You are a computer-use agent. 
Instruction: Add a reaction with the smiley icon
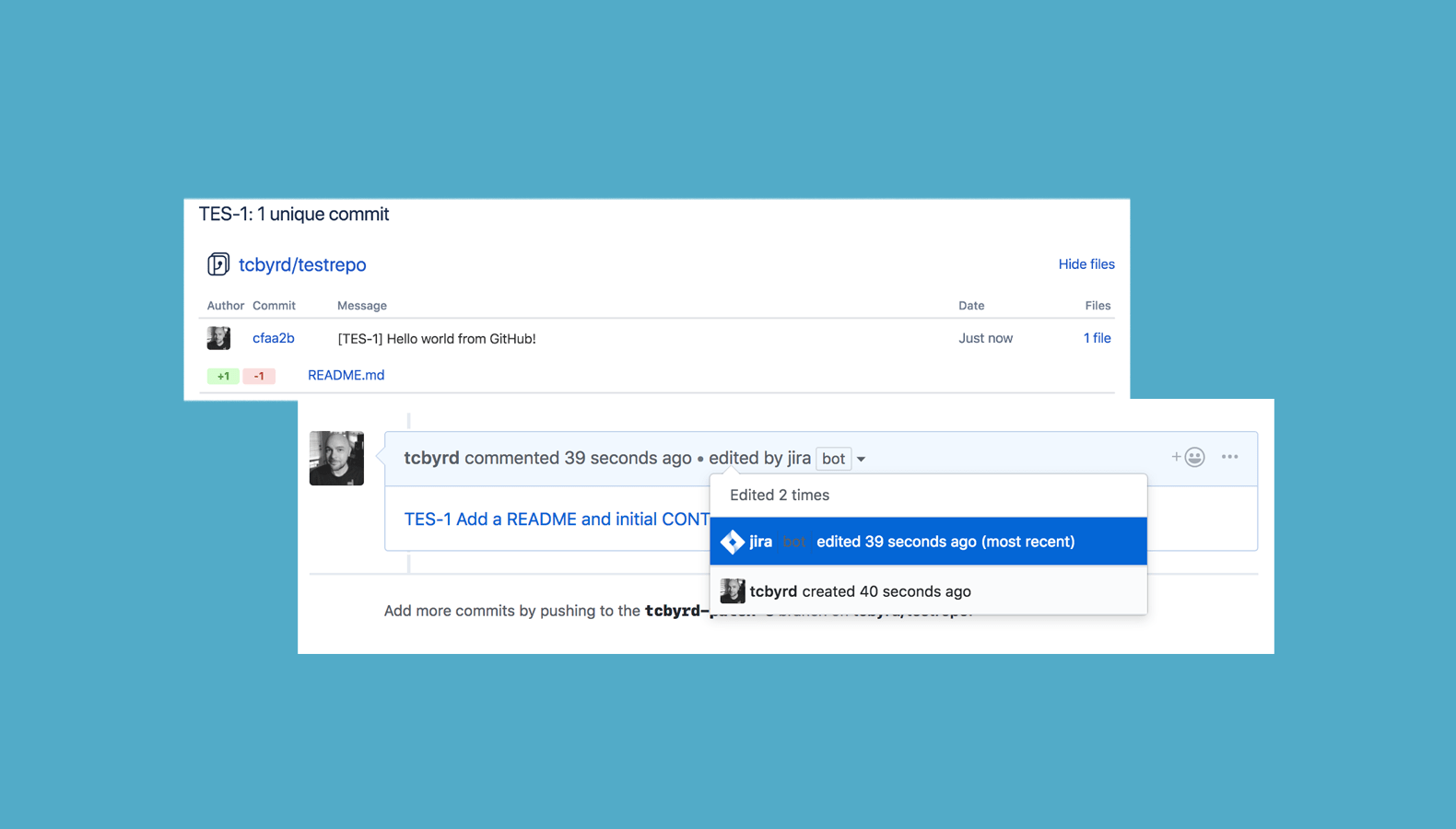click(1189, 457)
